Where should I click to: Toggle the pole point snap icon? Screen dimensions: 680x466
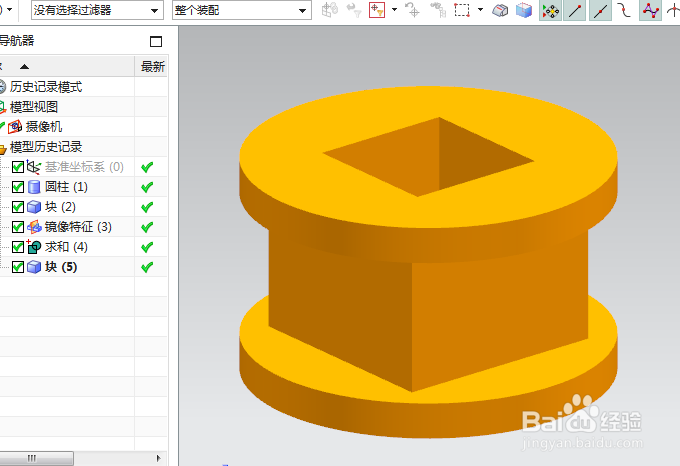point(651,10)
